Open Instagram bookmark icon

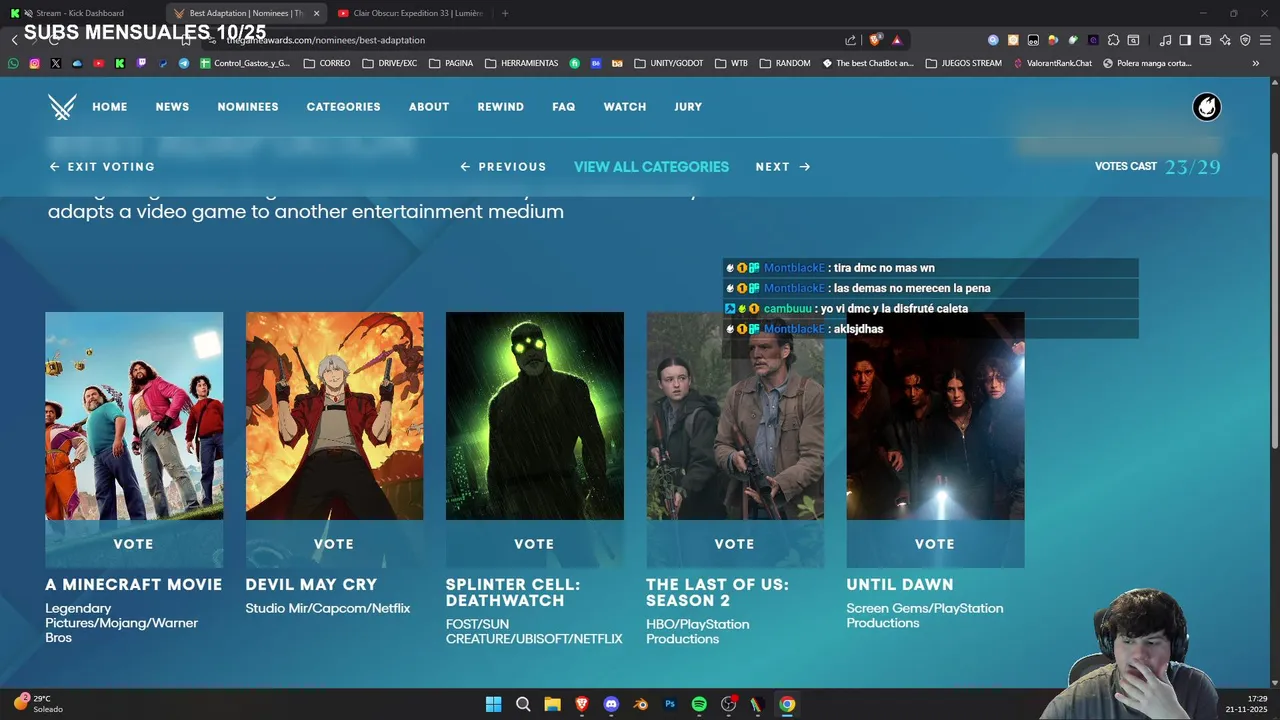34,63
